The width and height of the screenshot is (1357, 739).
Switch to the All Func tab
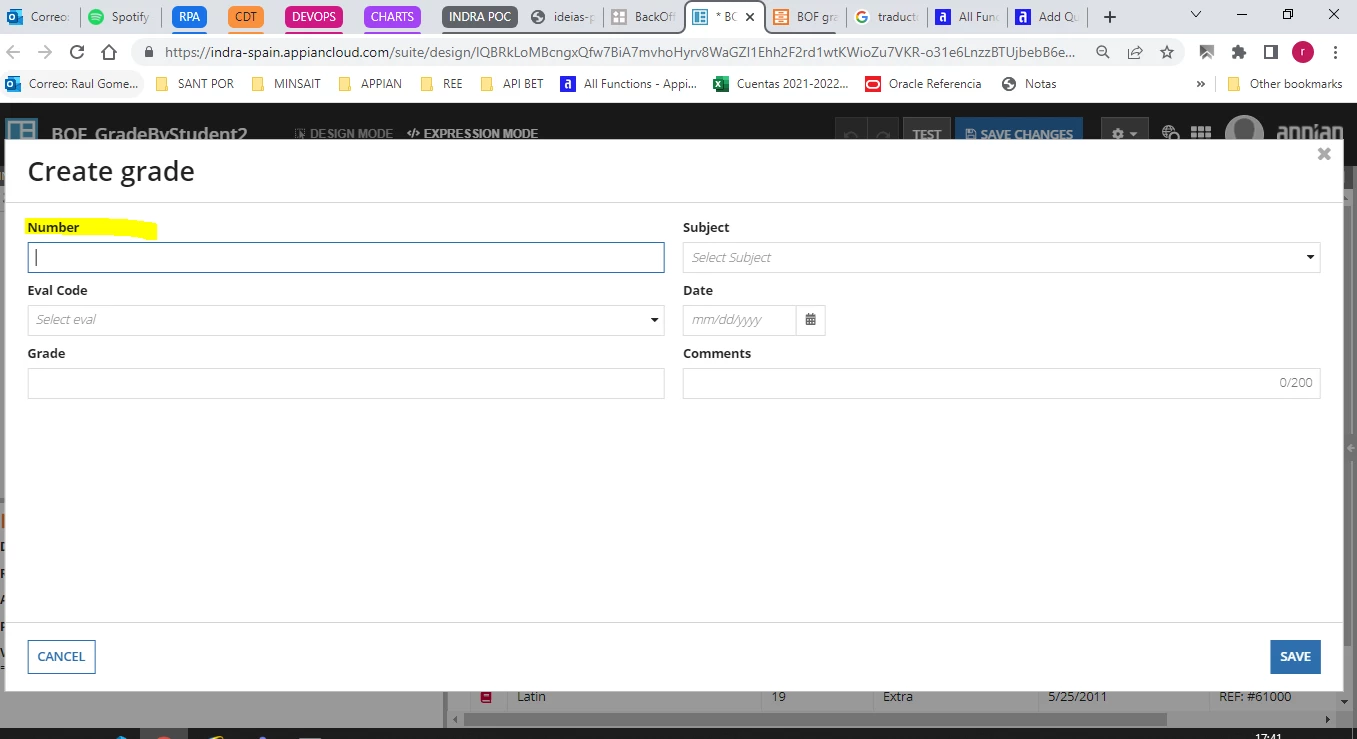point(966,17)
